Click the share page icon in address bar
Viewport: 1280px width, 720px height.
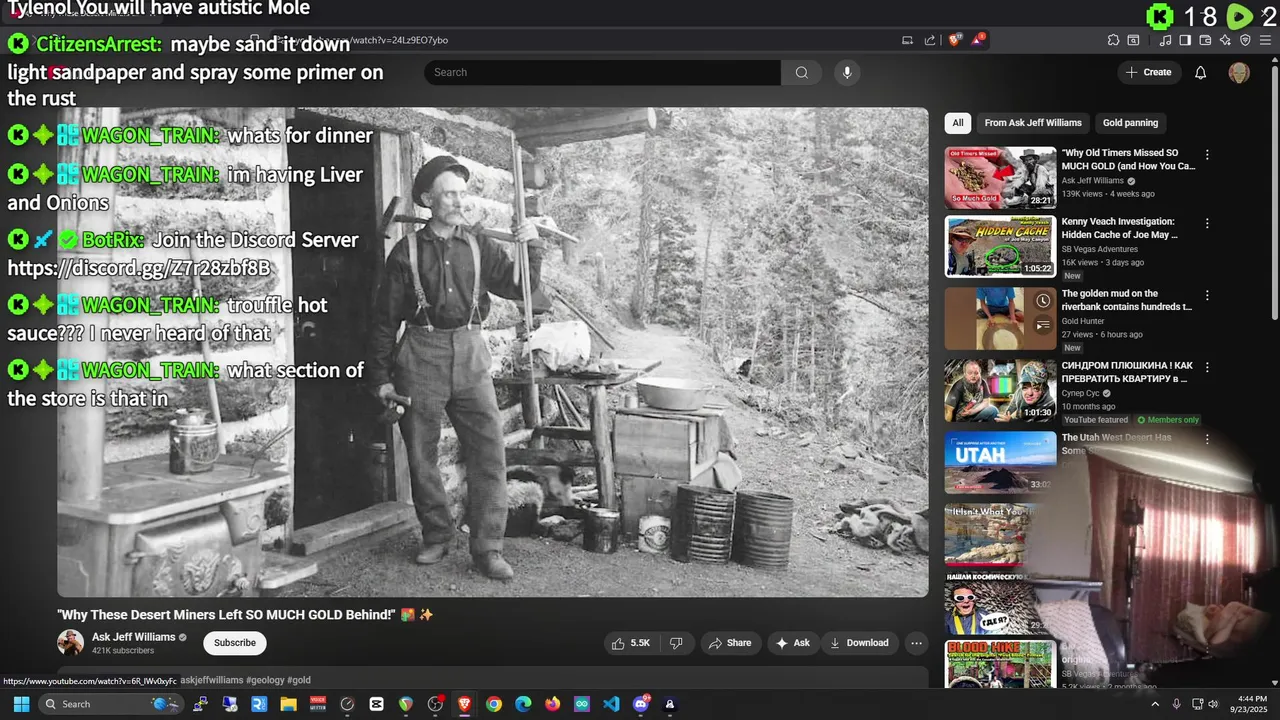930,40
